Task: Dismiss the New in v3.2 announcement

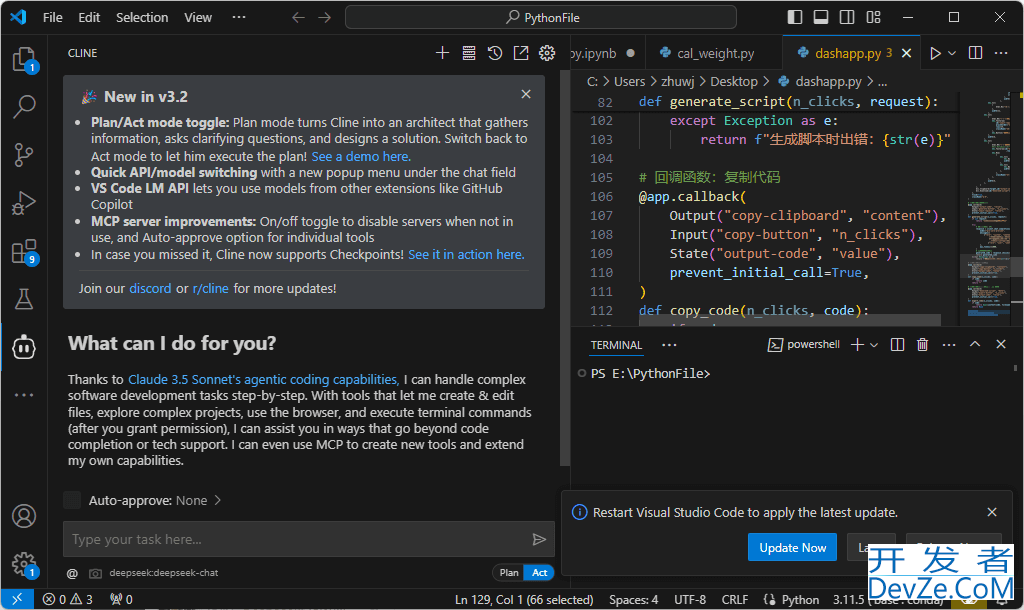Action: click(x=526, y=94)
